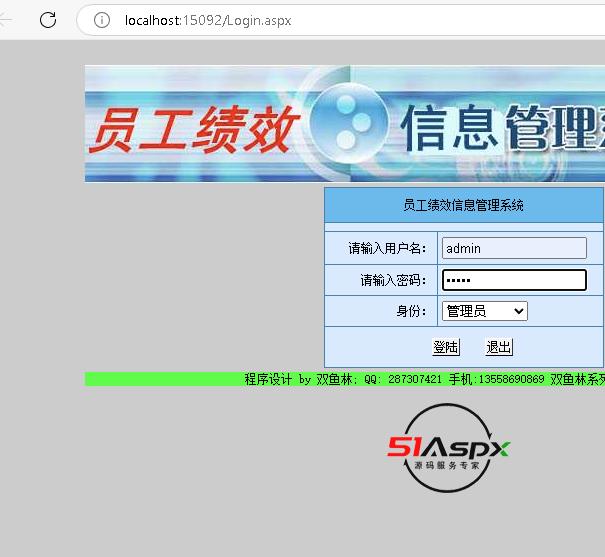Click the 员工绩效 banner image
This screenshot has height=557, width=605.
pyautogui.click(x=345, y=123)
